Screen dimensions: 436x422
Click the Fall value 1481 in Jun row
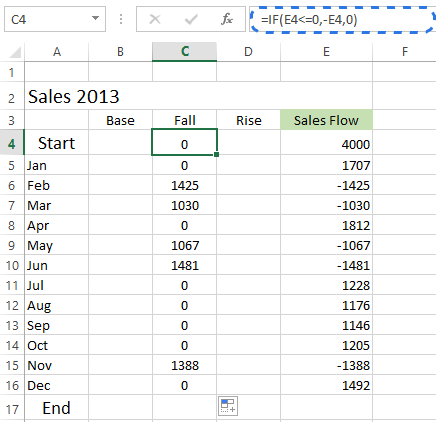click(x=185, y=265)
